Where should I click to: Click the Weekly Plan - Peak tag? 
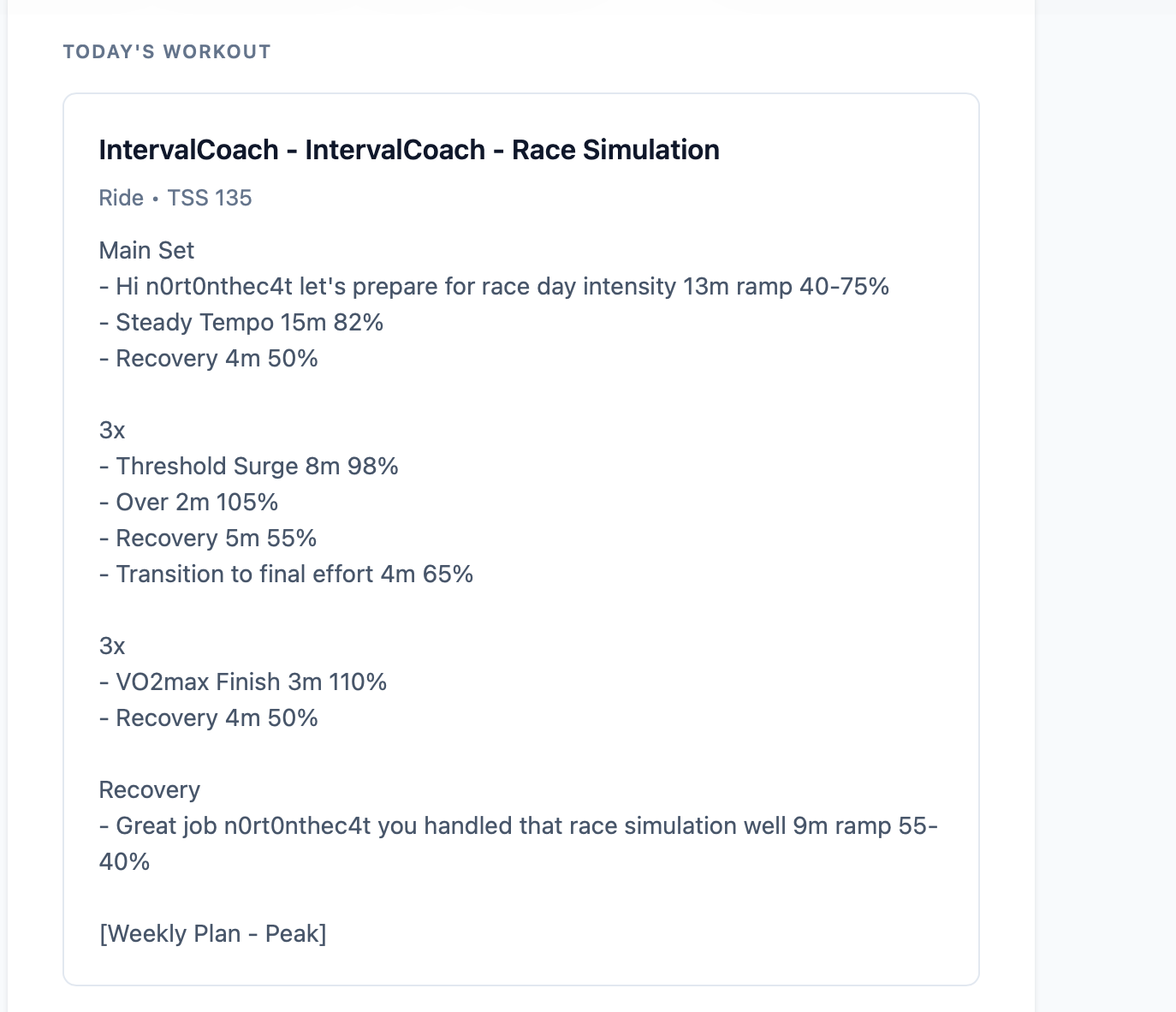(213, 933)
